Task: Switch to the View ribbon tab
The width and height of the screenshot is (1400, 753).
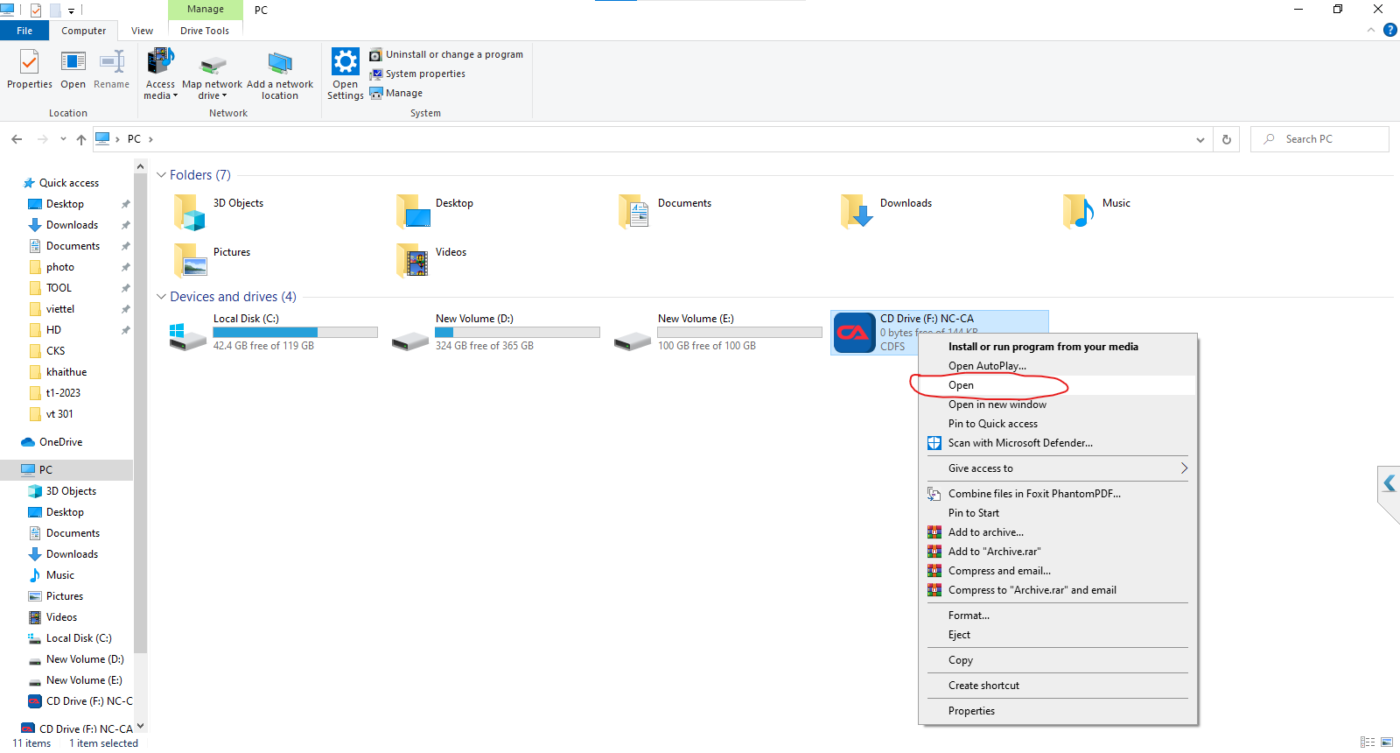Action: pyautogui.click(x=142, y=31)
